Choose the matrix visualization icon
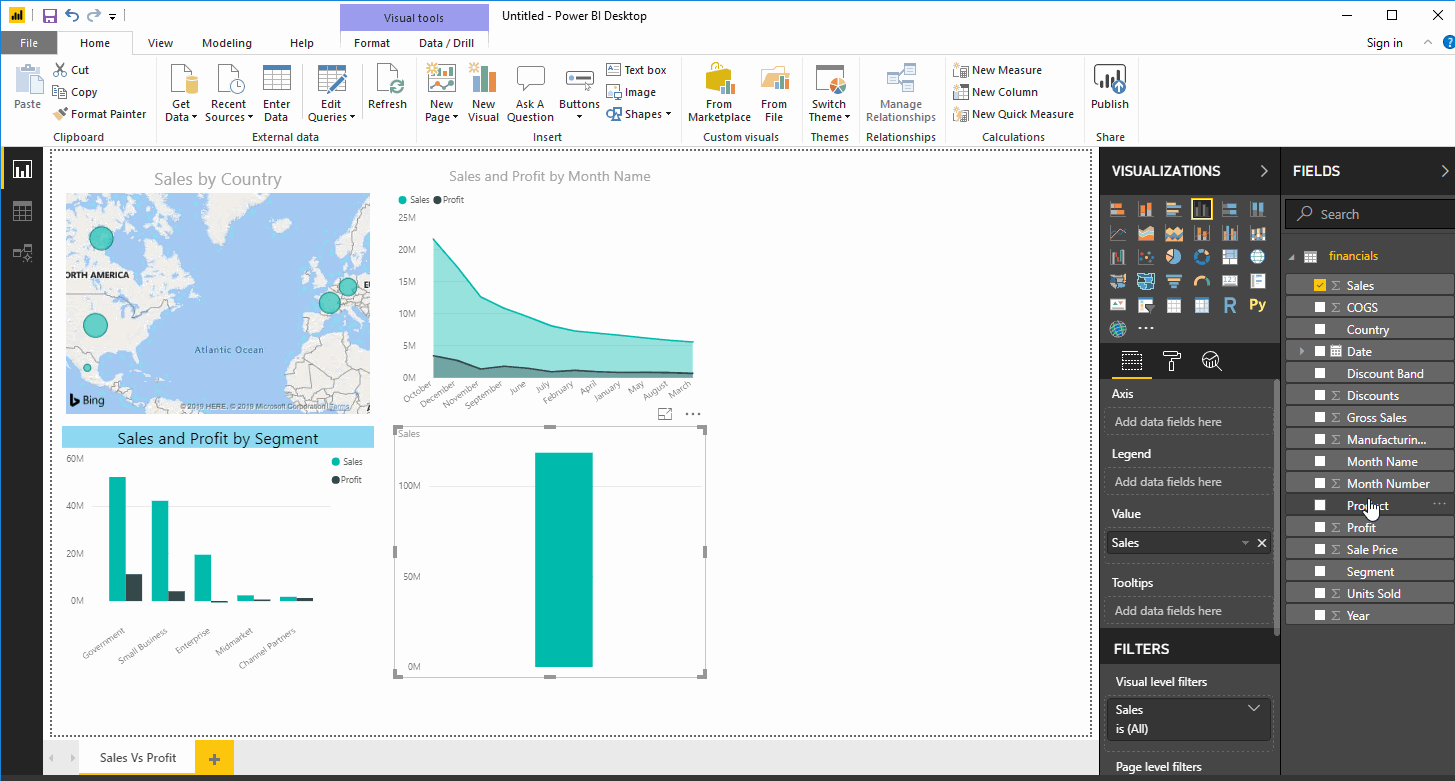 [1202, 305]
